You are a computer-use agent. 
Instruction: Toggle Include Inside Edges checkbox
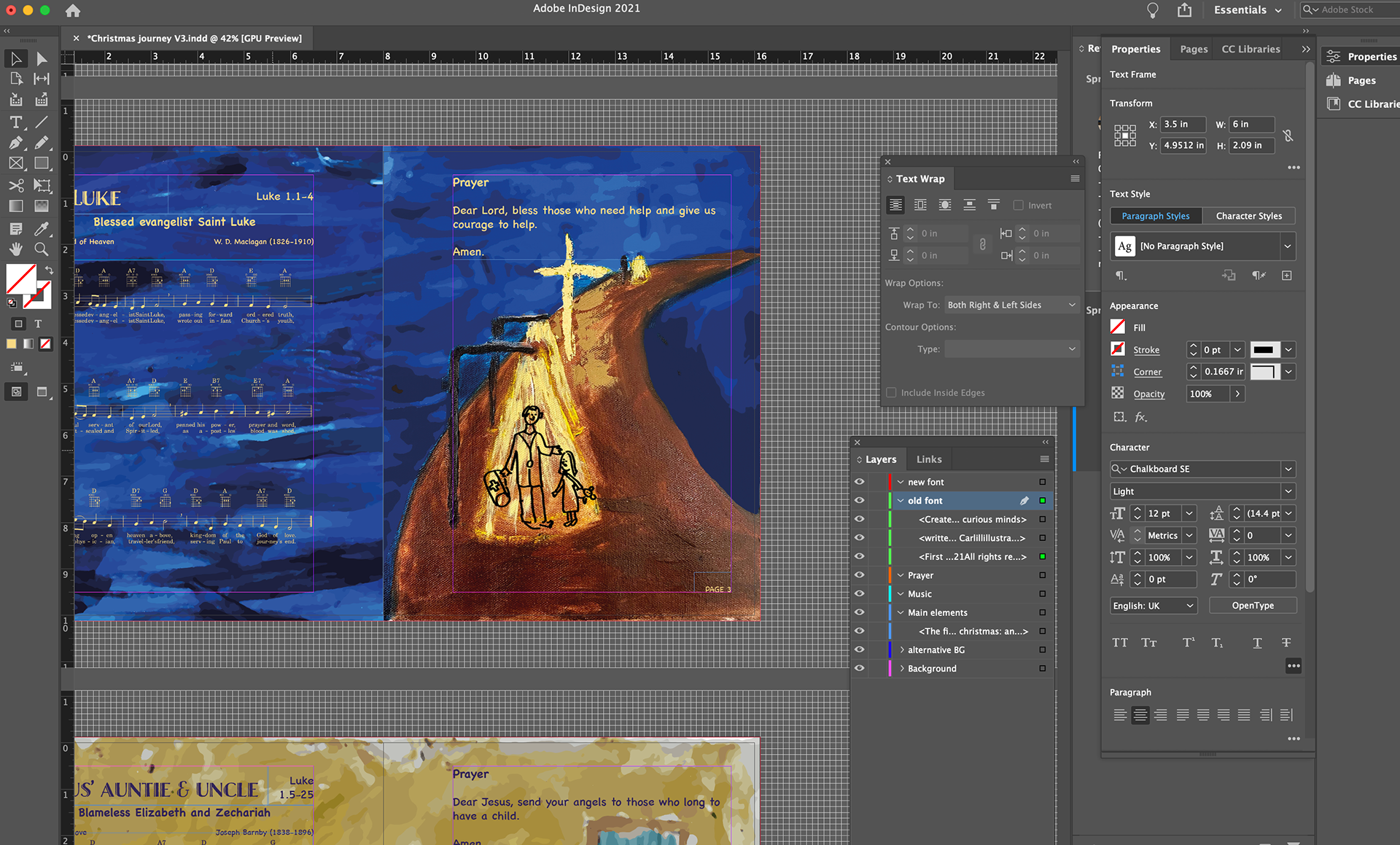tap(891, 393)
